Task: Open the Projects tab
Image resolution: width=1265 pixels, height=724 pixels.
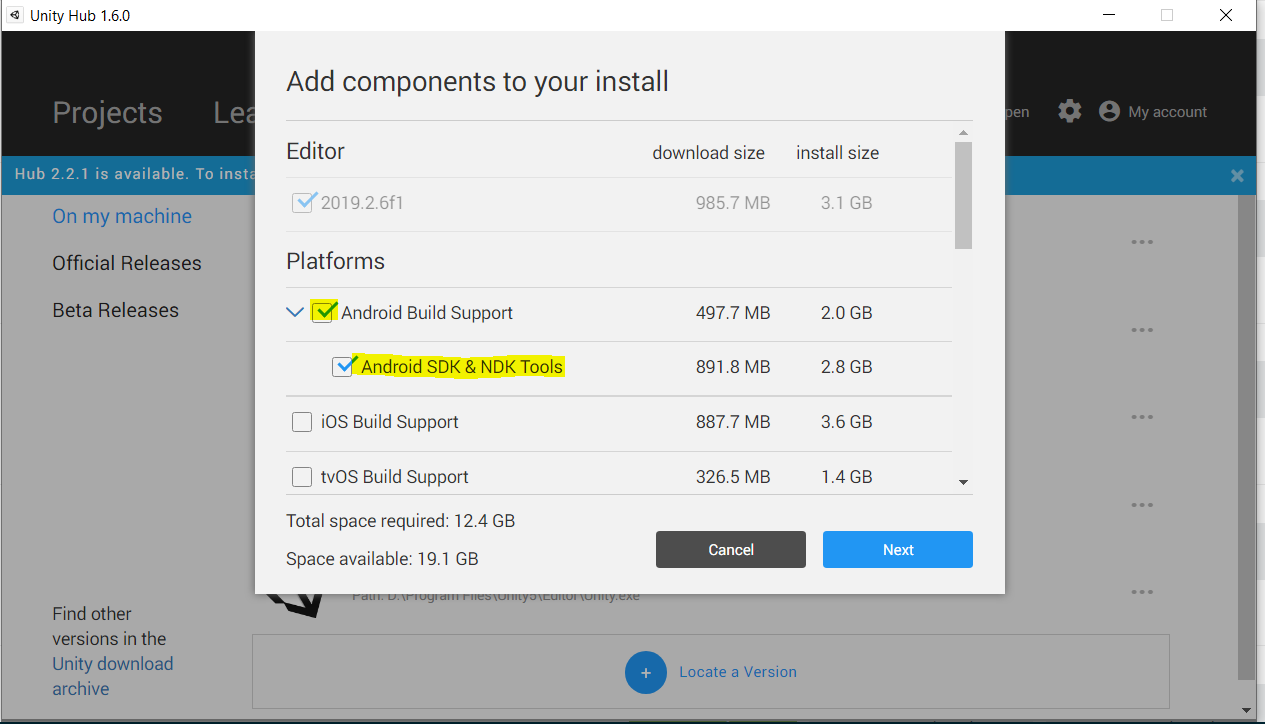Action: coord(107,113)
